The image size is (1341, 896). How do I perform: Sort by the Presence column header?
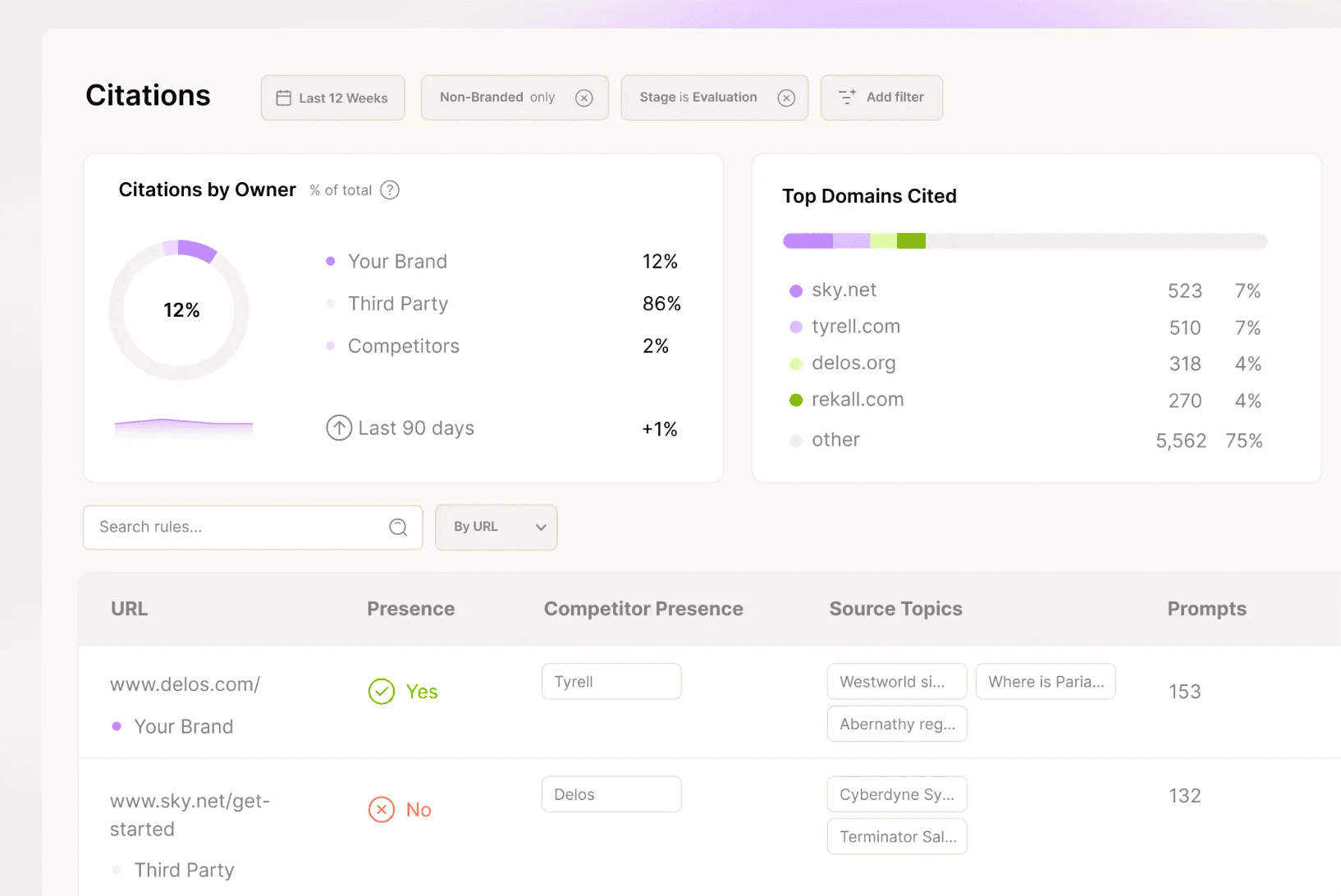coord(411,609)
